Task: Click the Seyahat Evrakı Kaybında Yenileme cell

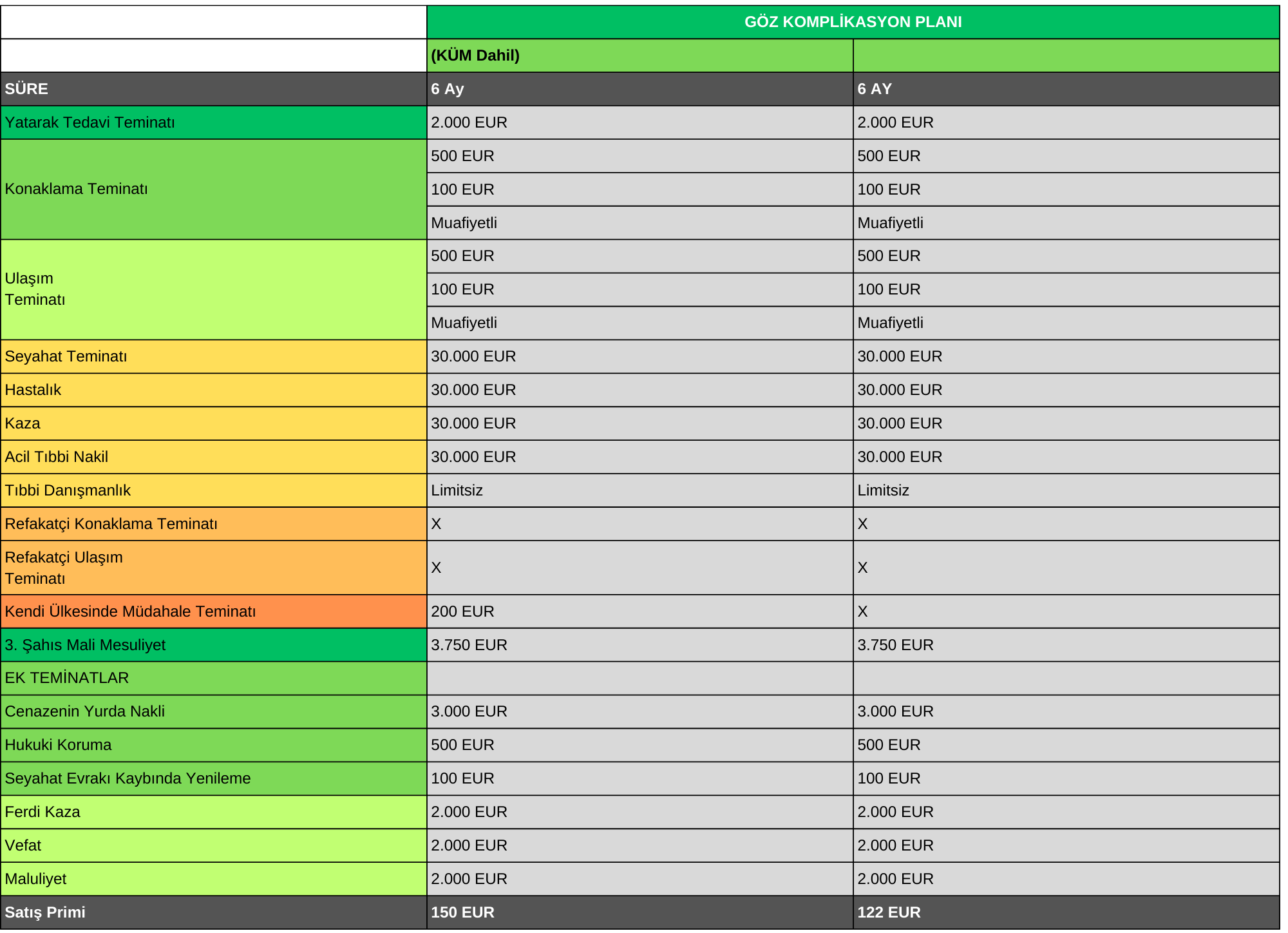Action: 213,778
